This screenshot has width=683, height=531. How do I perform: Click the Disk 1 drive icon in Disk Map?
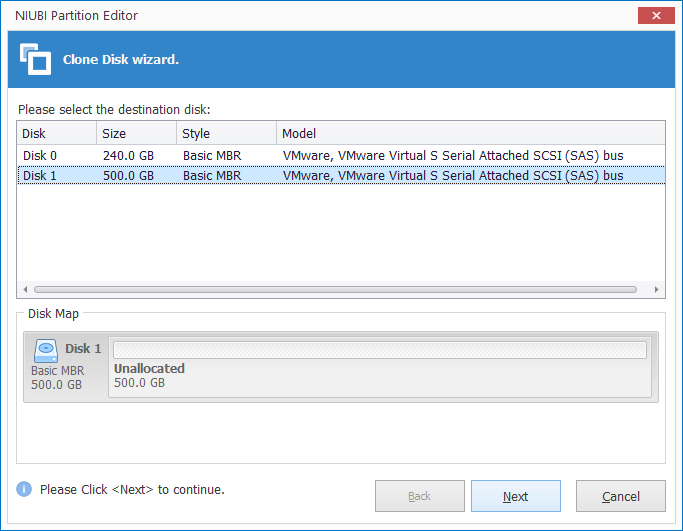tap(46, 350)
